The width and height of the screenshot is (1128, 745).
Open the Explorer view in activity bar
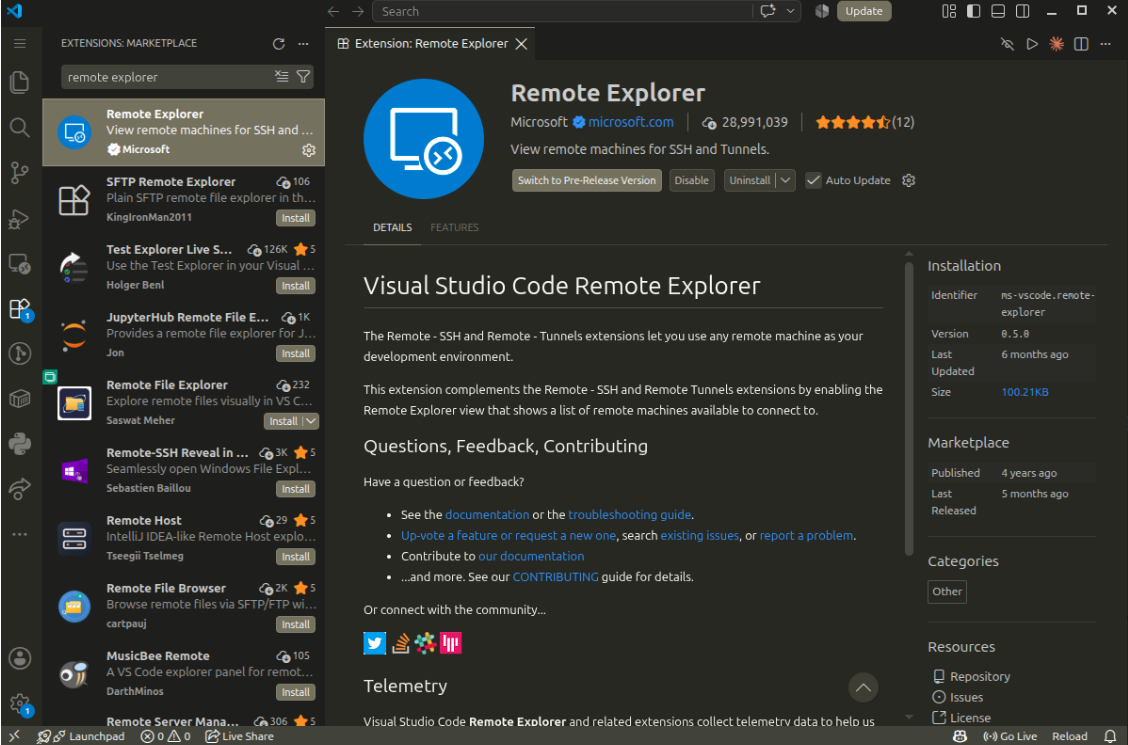point(19,82)
